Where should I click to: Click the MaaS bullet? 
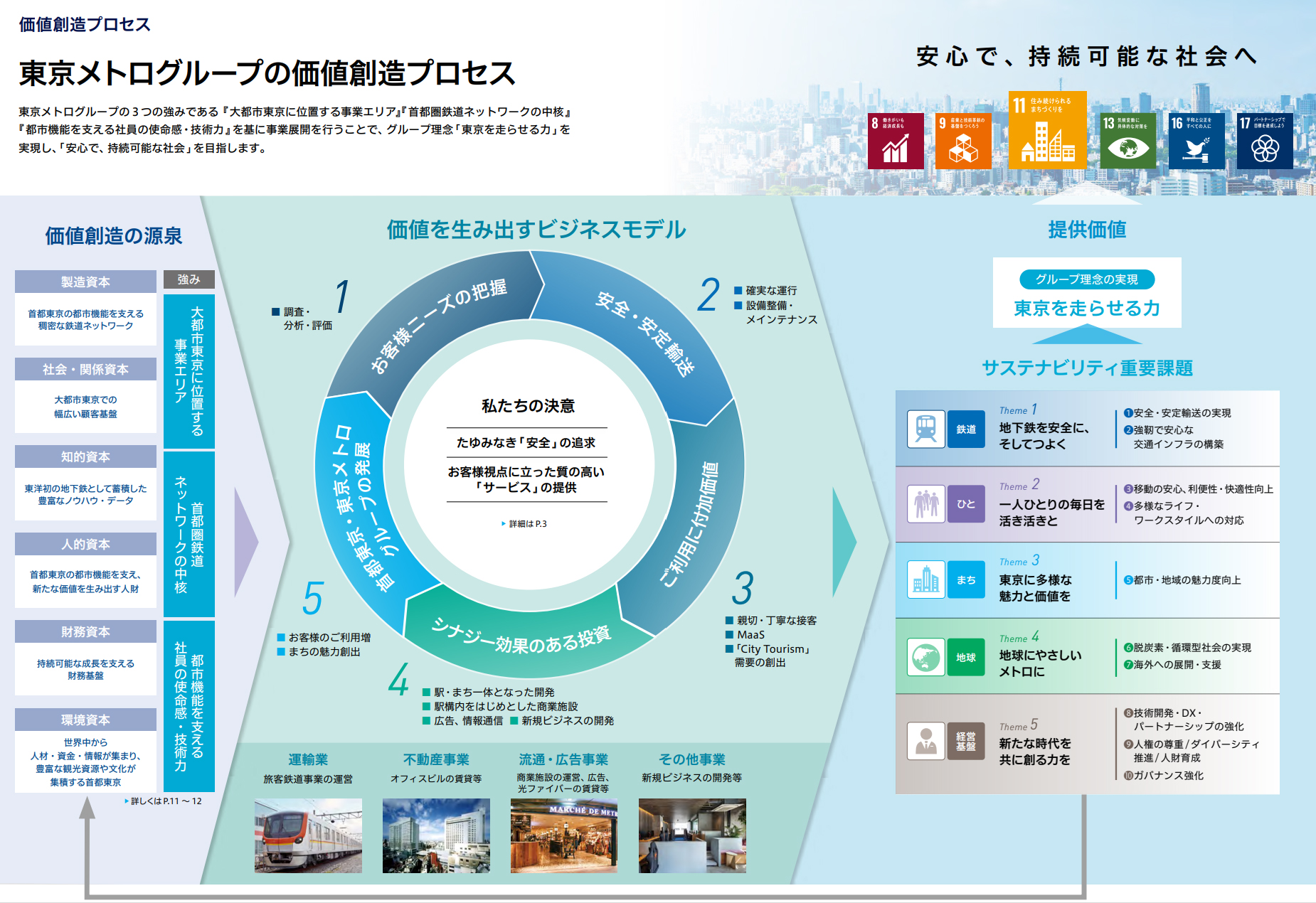click(x=745, y=635)
